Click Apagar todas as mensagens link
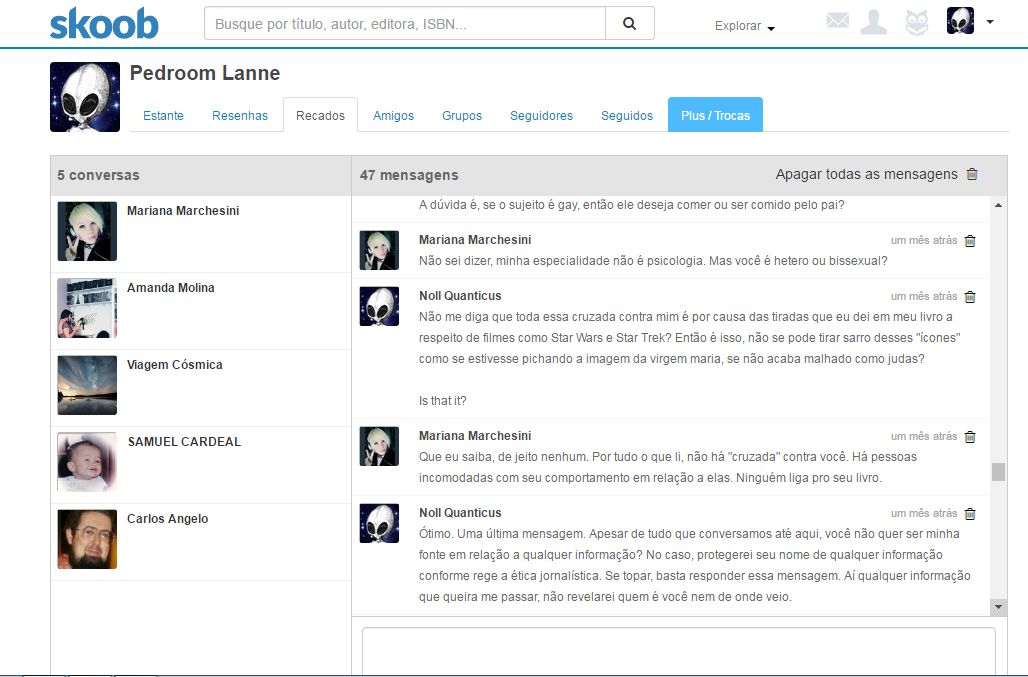This screenshot has height=677, width=1028. [x=866, y=174]
